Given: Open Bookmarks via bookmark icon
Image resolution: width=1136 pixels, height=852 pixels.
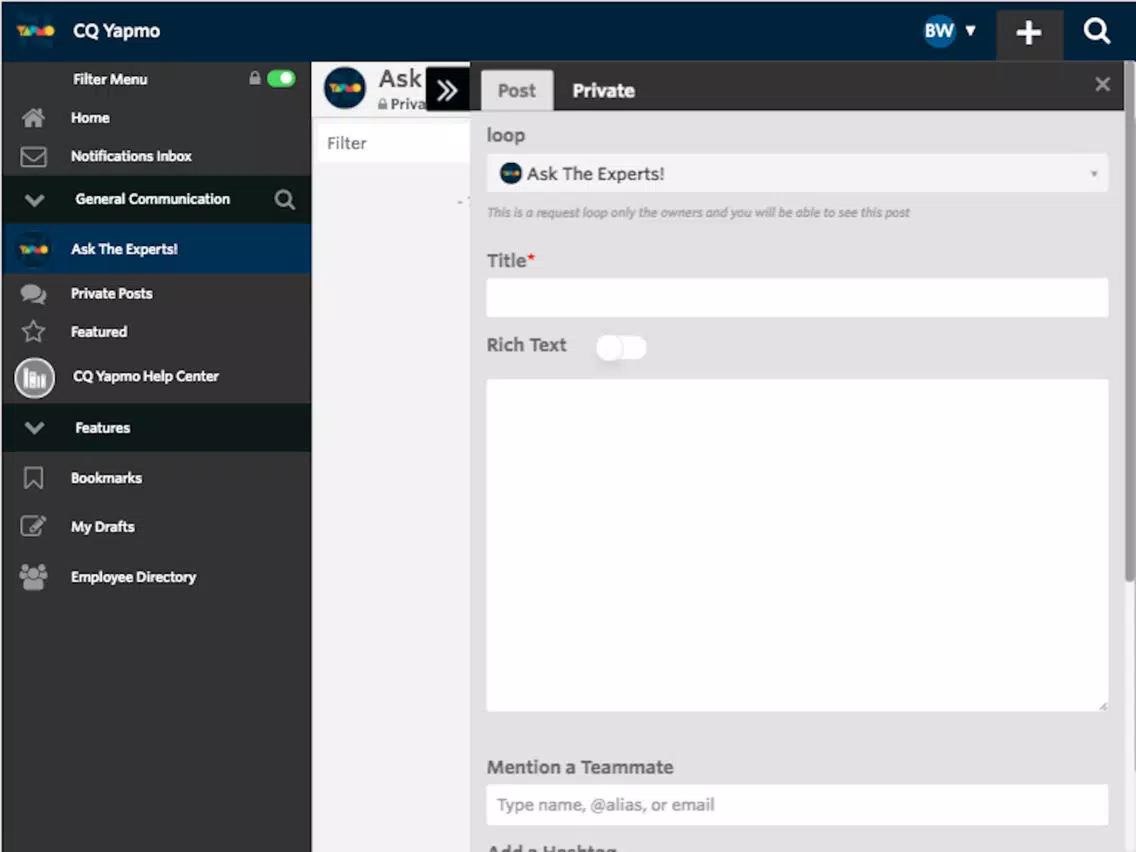Looking at the screenshot, I should point(33,478).
